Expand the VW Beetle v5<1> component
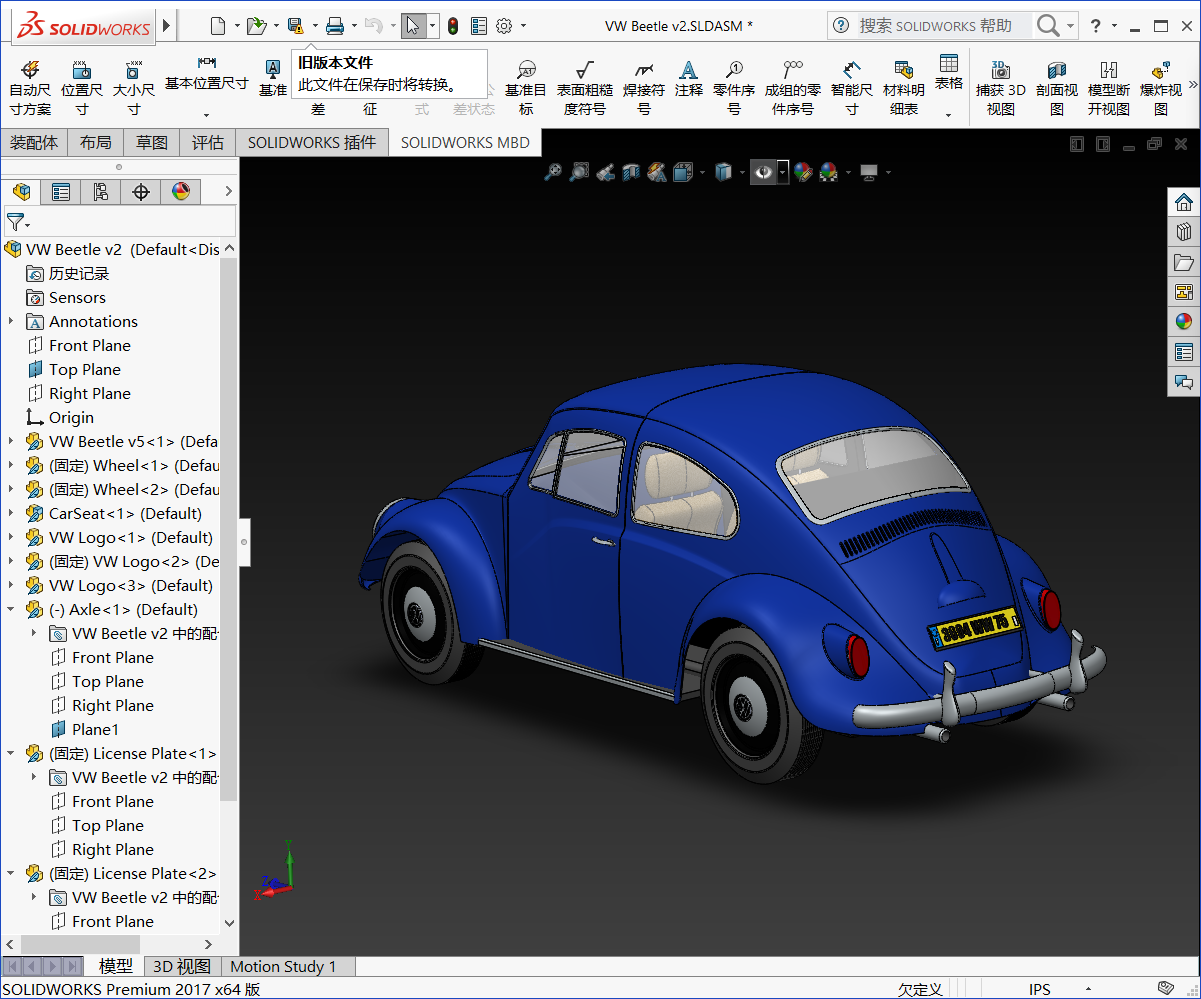The image size is (1201, 999). tap(11, 441)
